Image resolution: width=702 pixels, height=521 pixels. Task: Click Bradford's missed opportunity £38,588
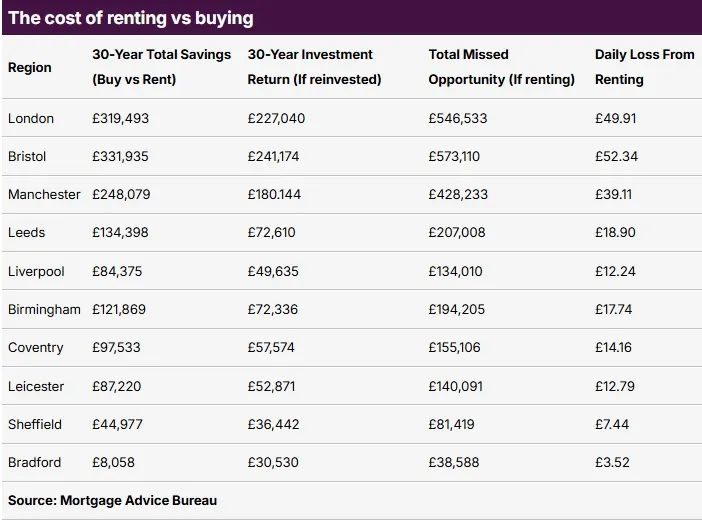(454, 462)
